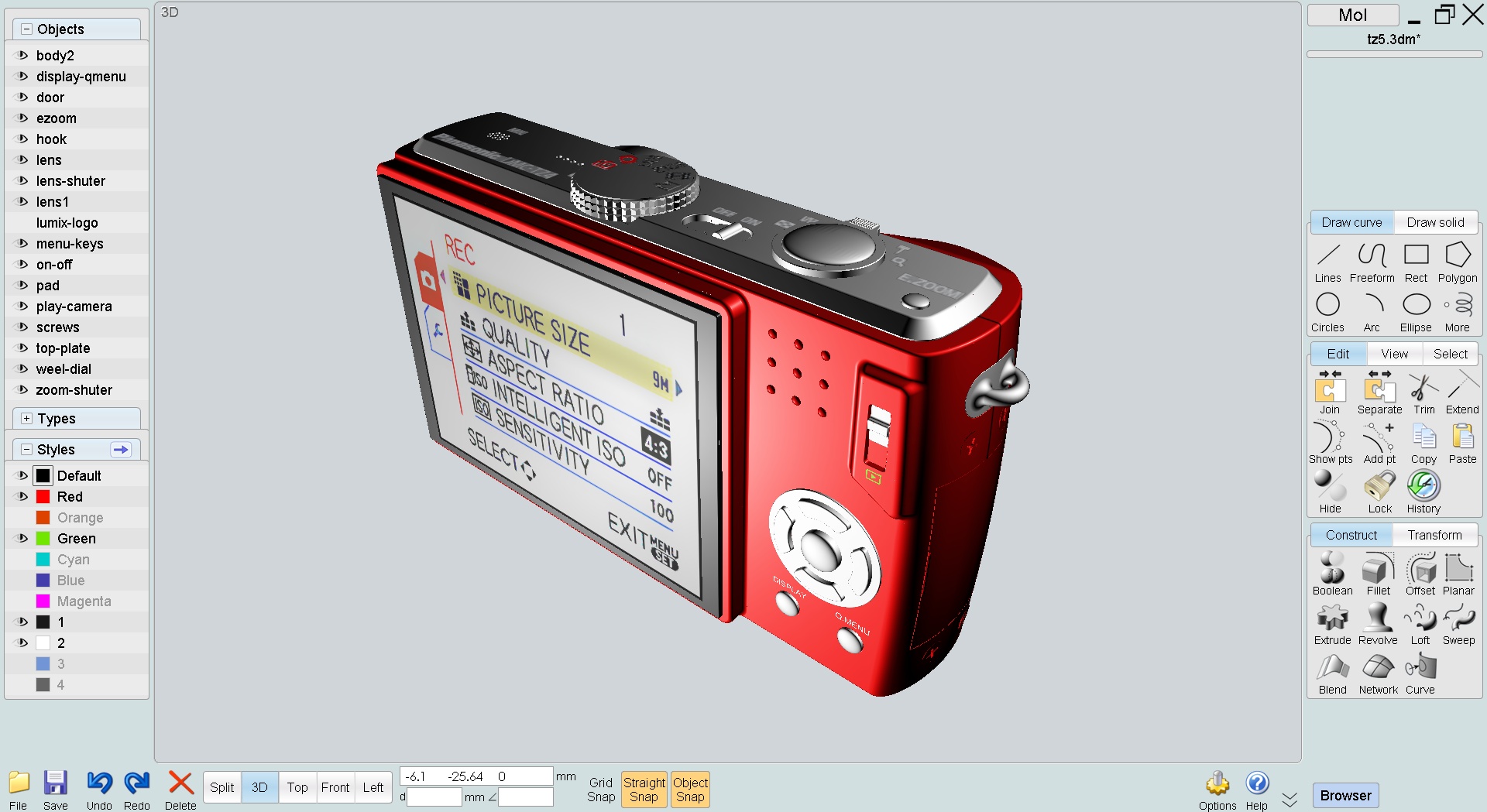Open the Select tab
1487x812 pixels.
[x=1450, y=354]
